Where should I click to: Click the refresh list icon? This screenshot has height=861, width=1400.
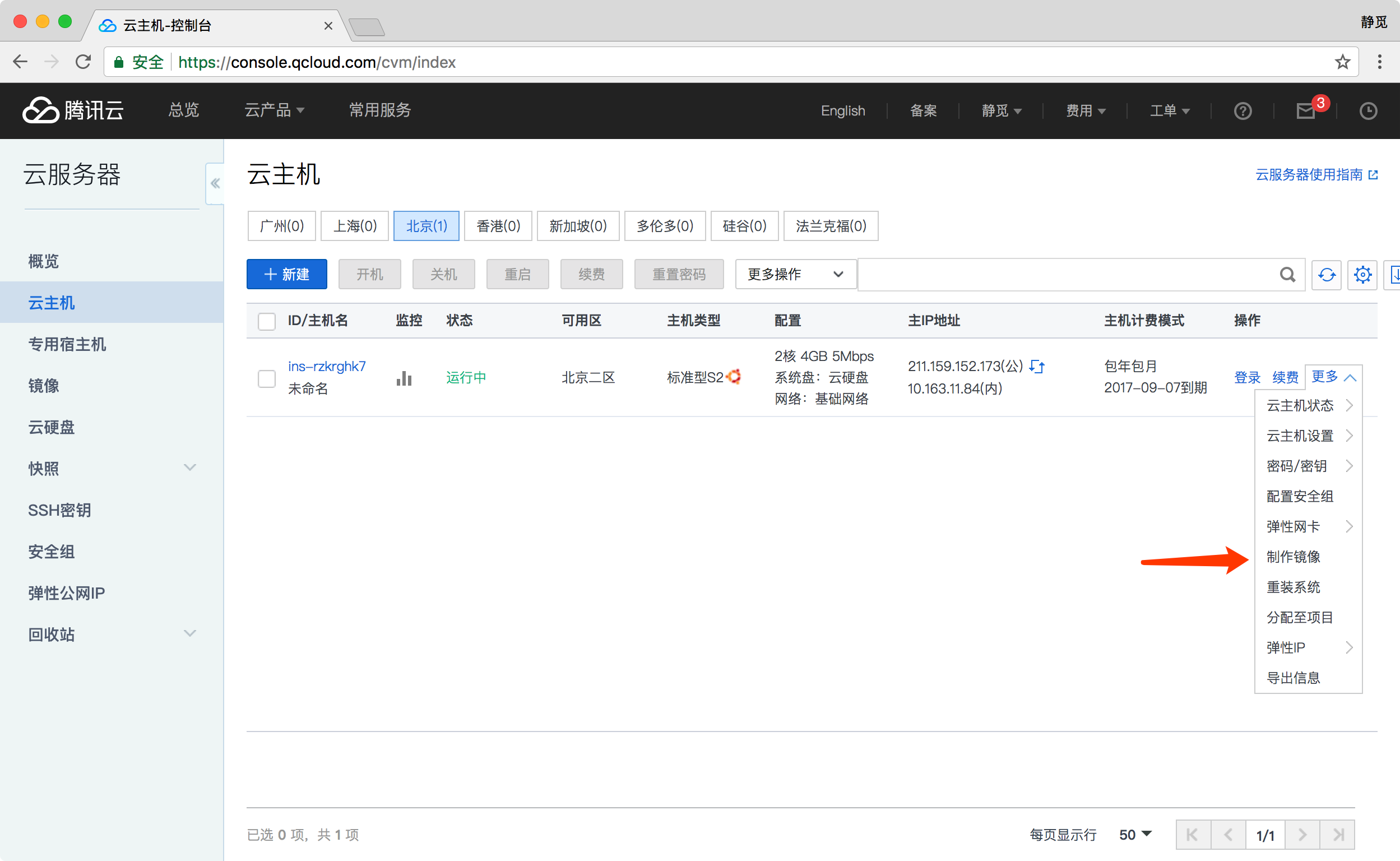pyautogui.click(x=1327, y=275)
